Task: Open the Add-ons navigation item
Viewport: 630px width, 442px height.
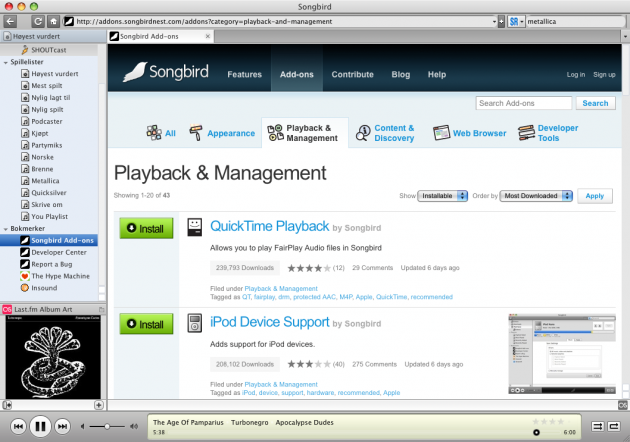Action: (x=297, y=74)
